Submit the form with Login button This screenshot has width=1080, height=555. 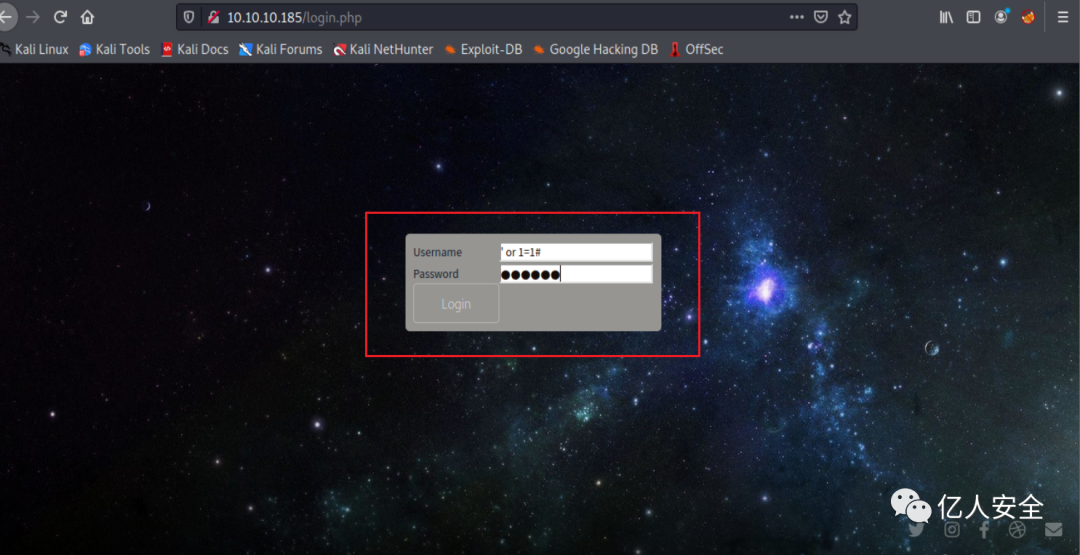click(456, 304)
